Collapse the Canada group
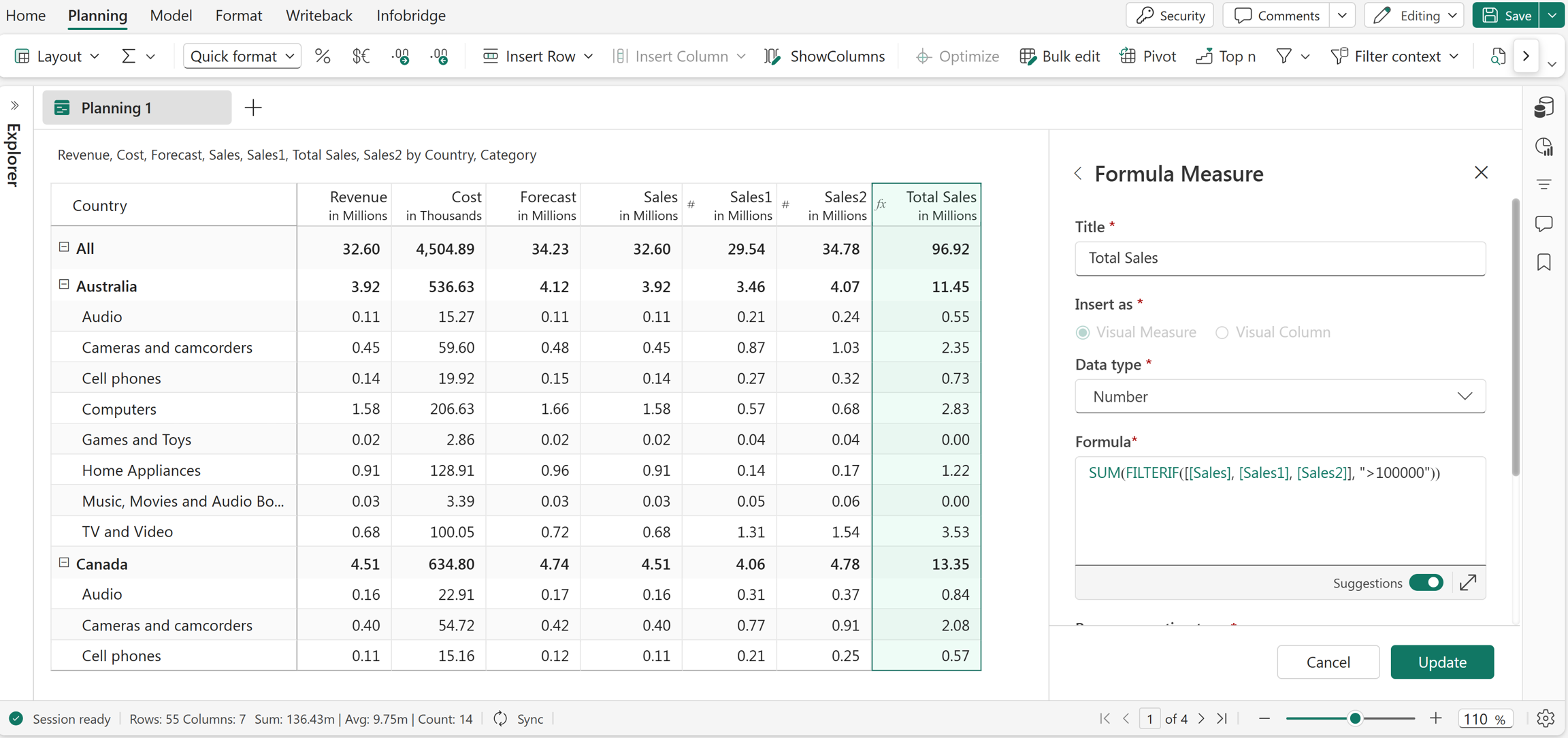Screen dimensions: 1568x738 click(64, 562)
